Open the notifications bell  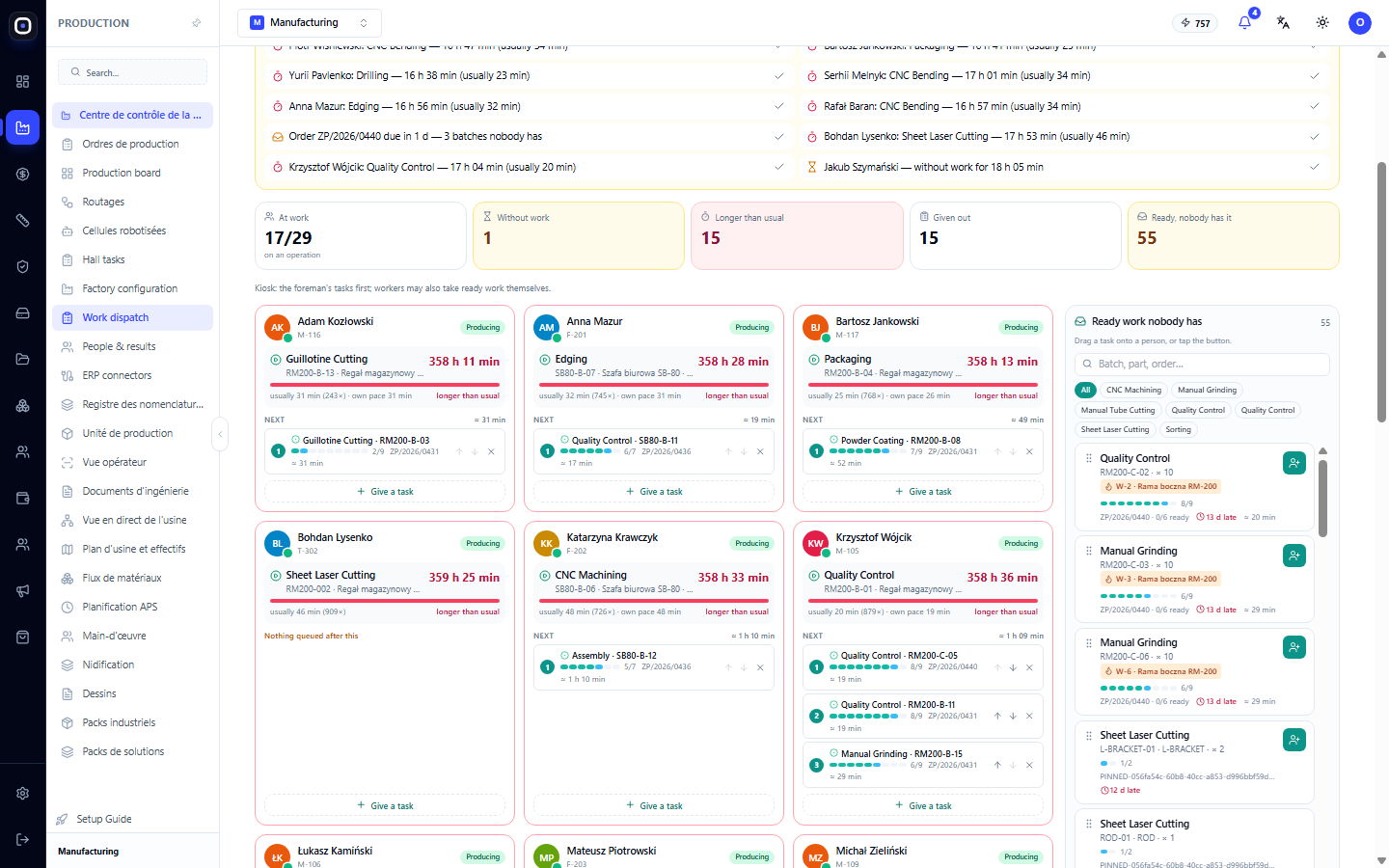pos(1245,22)
